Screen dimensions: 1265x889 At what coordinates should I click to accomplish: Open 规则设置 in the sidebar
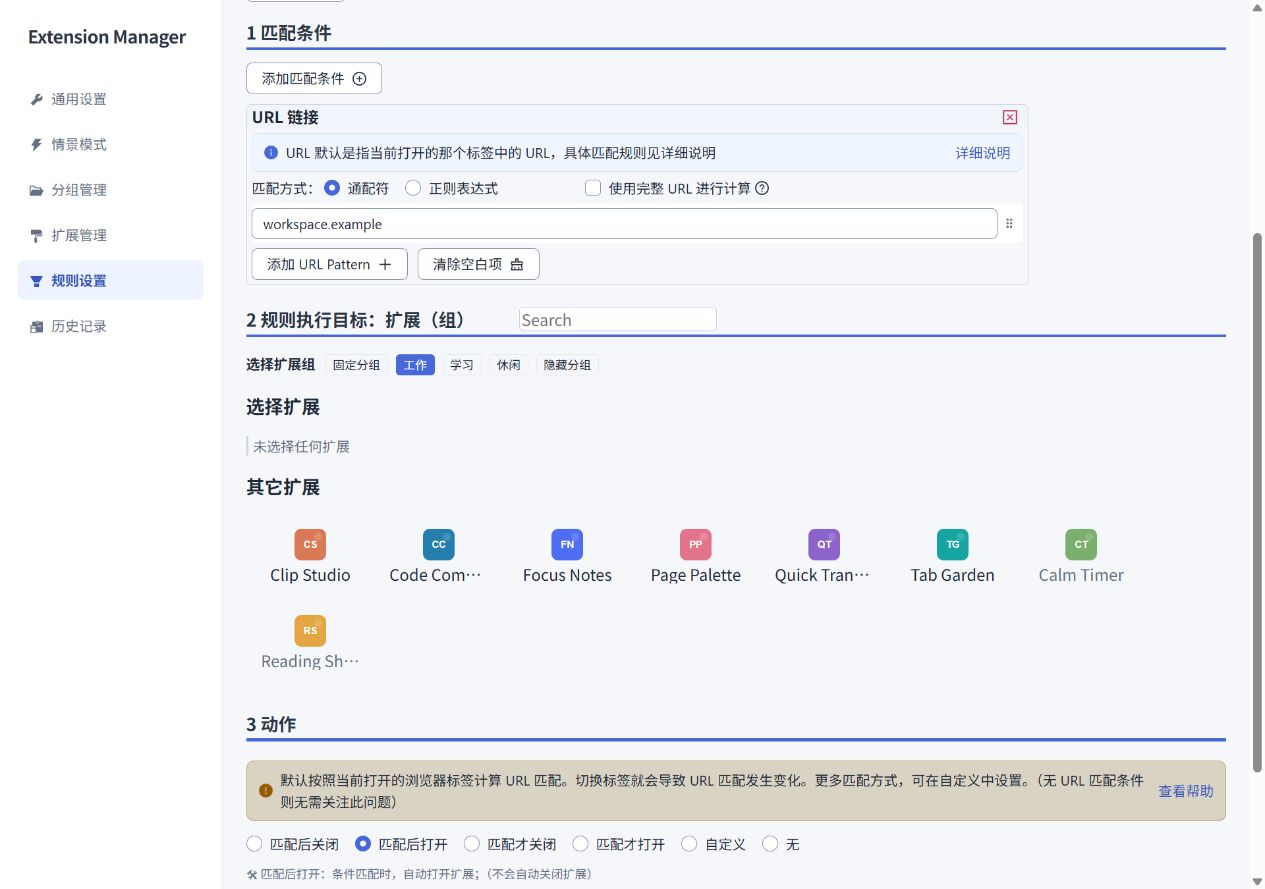click(x=110, y=281)
